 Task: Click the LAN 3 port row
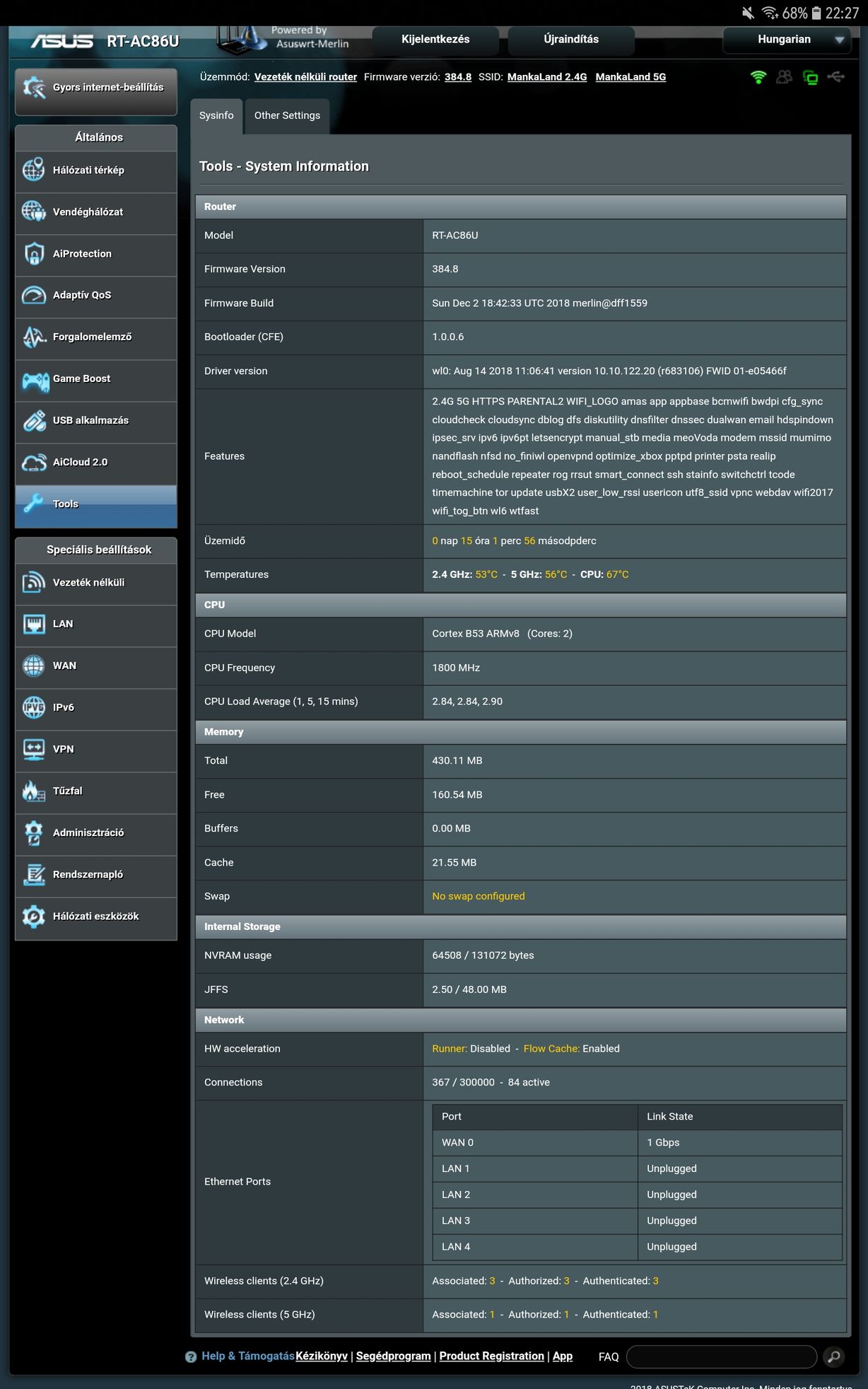[637, 1221]
